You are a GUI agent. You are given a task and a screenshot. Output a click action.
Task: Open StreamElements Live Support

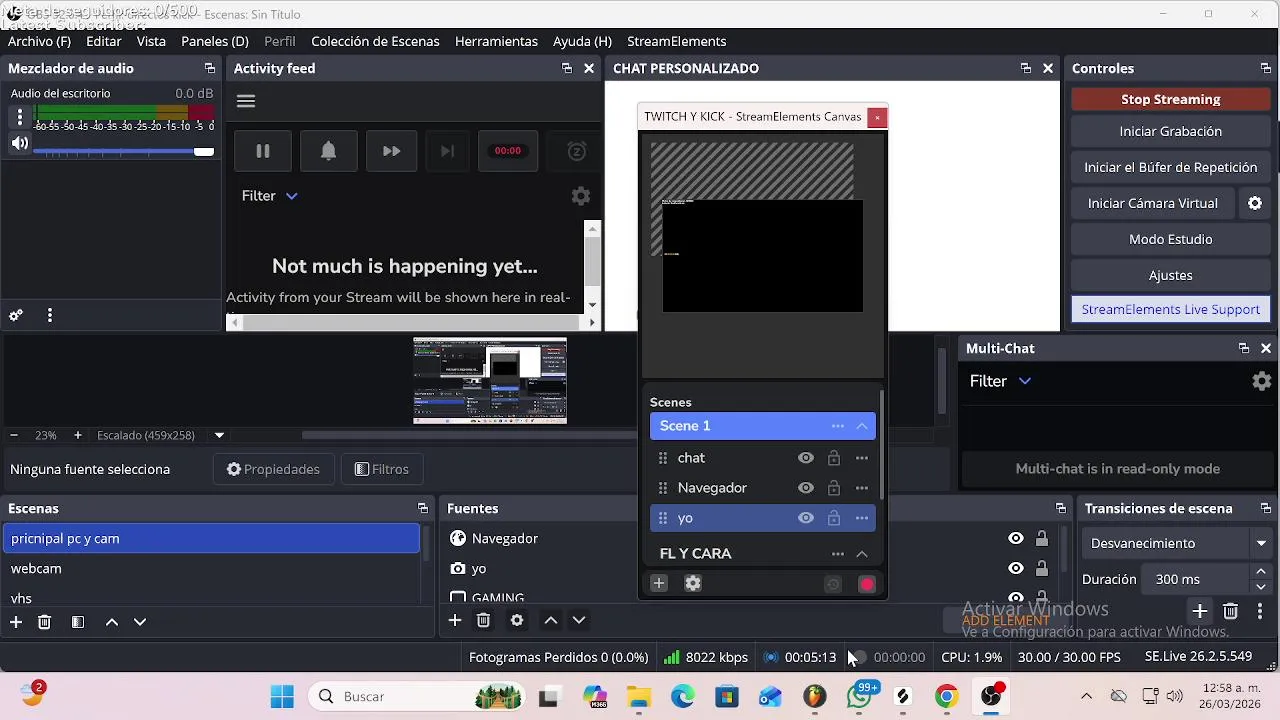[1171, 309]
